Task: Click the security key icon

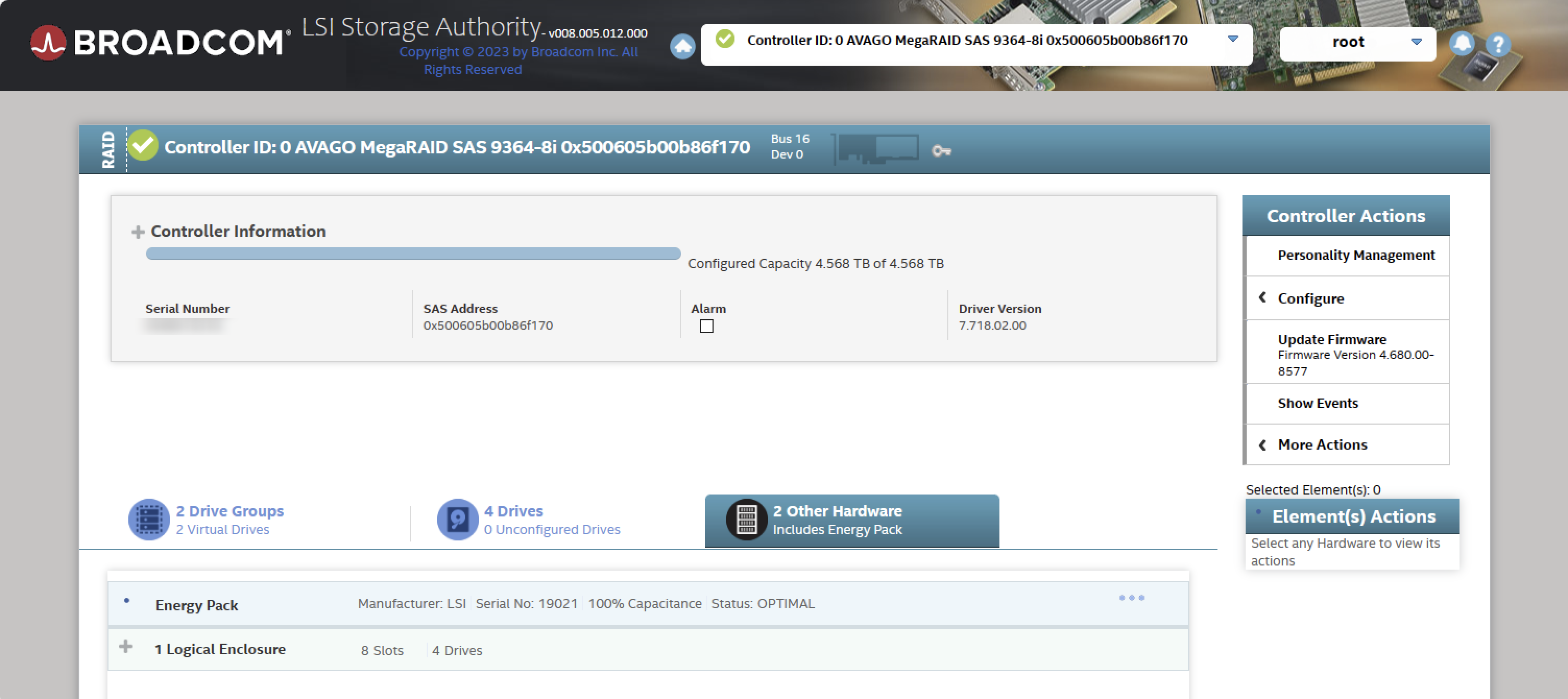Action: click(x=941, y=150)
